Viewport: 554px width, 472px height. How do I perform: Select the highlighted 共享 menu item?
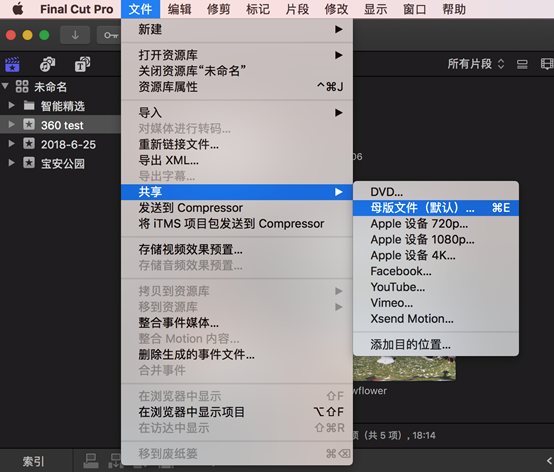pyautogui.click(x=237, y=192)
